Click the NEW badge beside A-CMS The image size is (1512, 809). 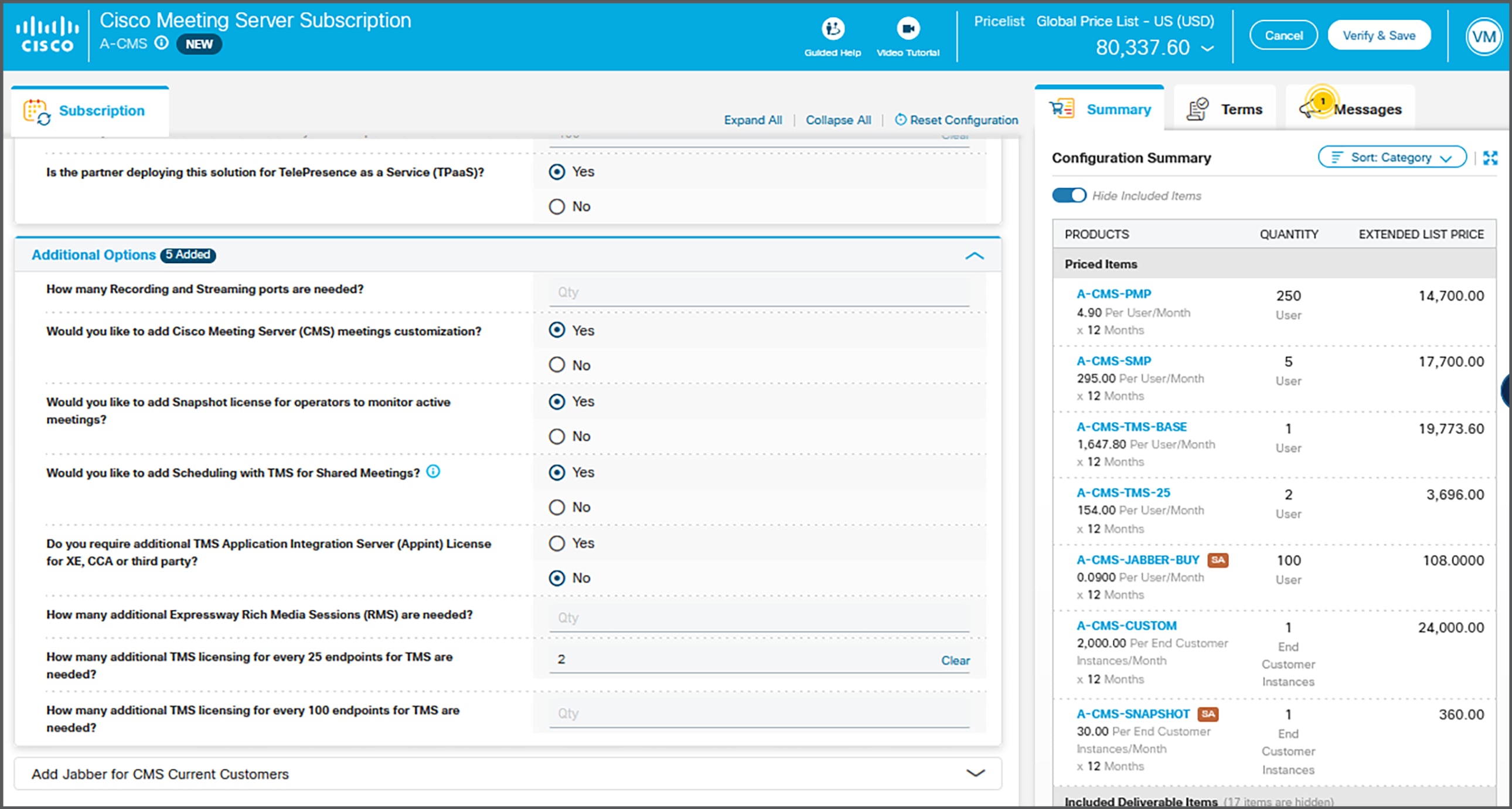pos(199,44)
